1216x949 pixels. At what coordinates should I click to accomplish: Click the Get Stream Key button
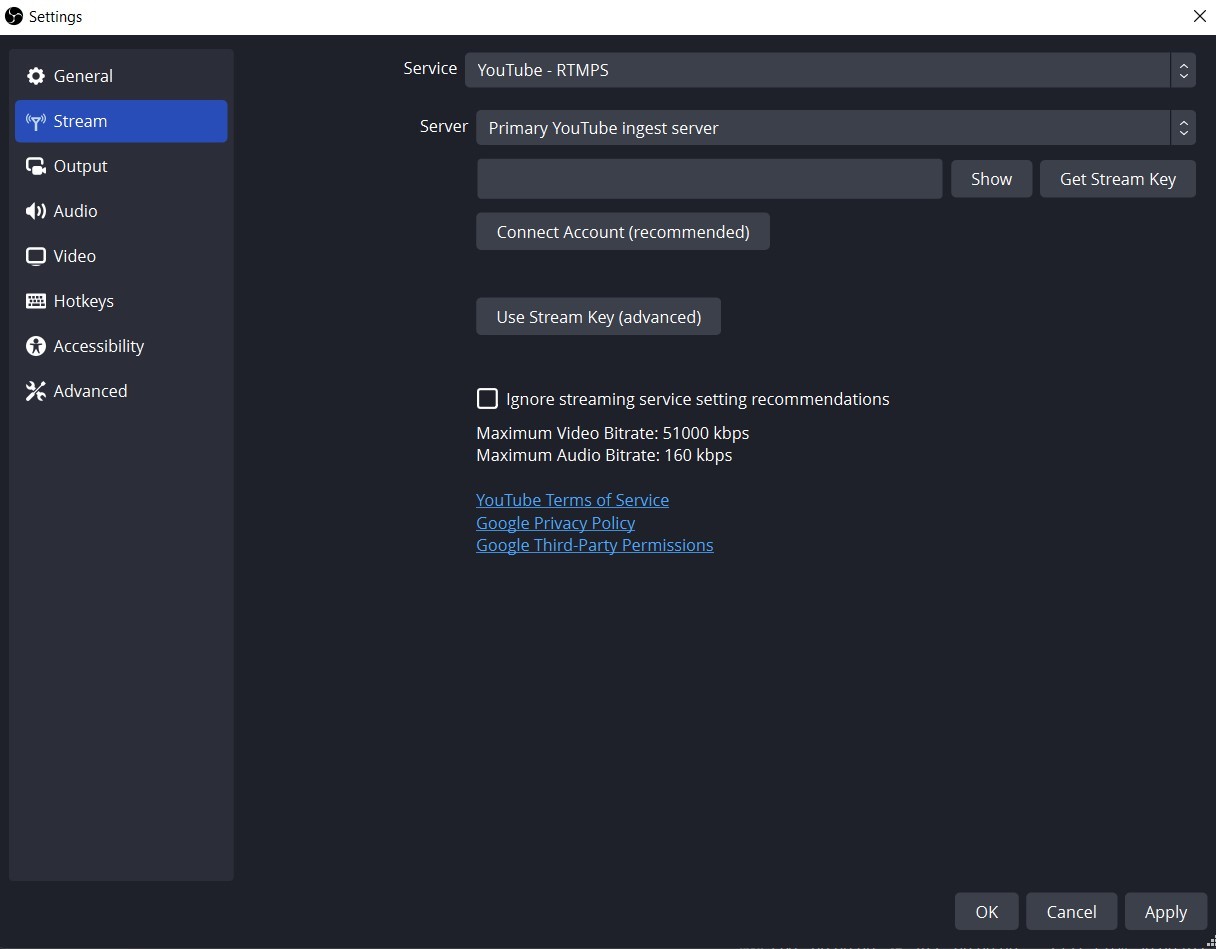1117,179
